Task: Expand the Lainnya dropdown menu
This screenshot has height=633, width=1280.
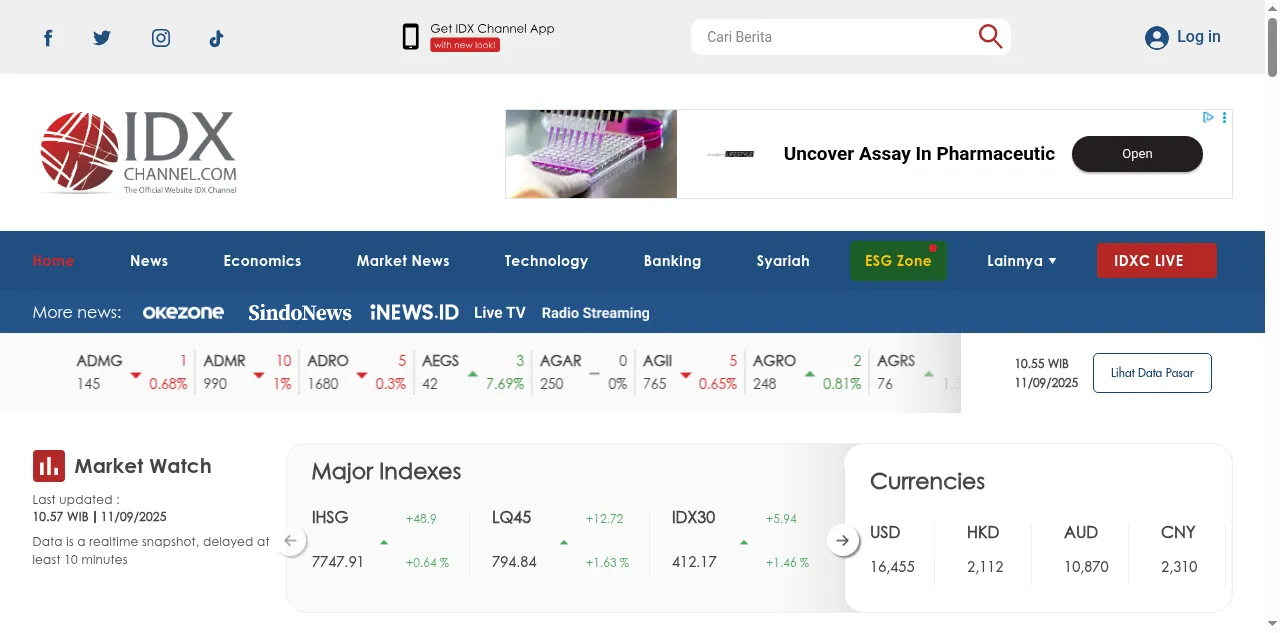Action: [1021, 261]
